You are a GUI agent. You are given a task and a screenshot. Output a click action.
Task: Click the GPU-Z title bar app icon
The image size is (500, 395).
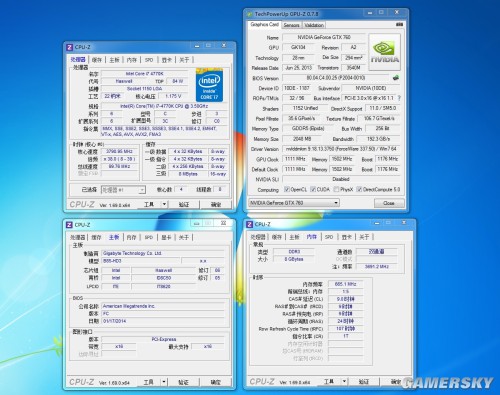point(250,14)
